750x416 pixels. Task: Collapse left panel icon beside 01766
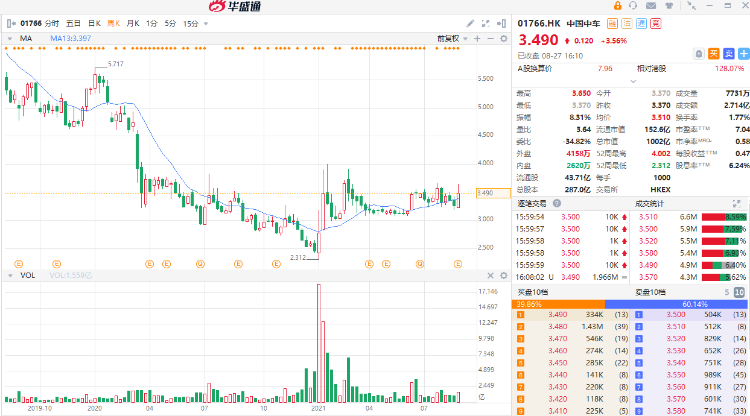(11, 23)
